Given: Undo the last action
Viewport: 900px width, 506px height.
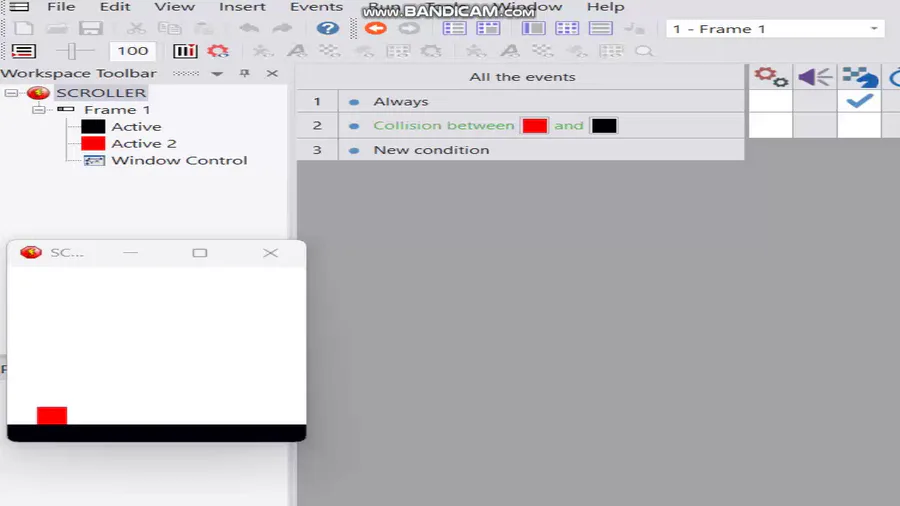Looking at the screenshot, I should point(249,28).
